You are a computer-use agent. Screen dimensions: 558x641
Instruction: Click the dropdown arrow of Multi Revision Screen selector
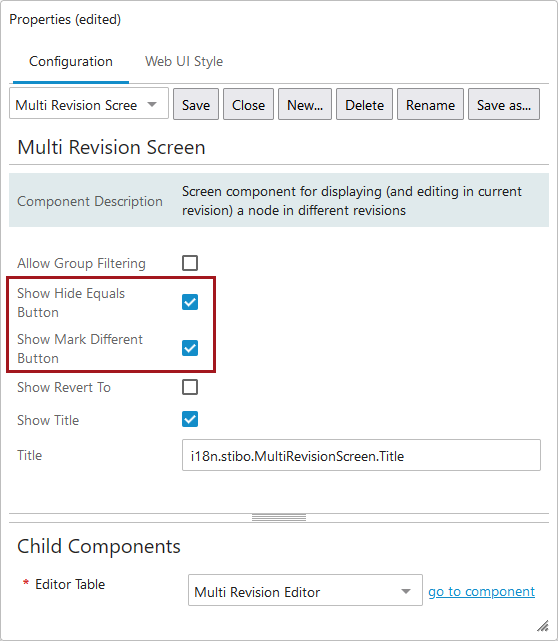152,105
